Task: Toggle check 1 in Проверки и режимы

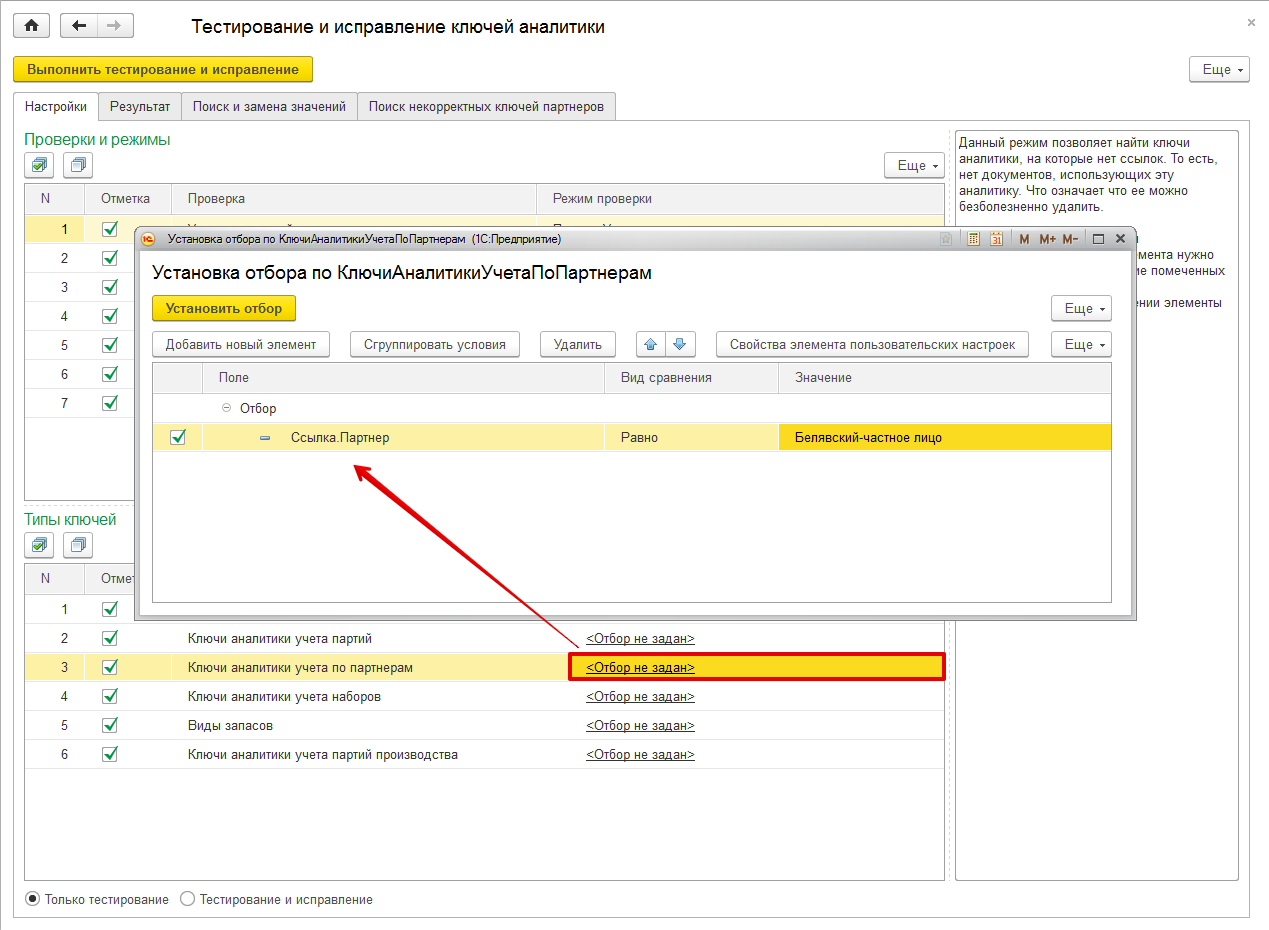Action: click(110, 229)
